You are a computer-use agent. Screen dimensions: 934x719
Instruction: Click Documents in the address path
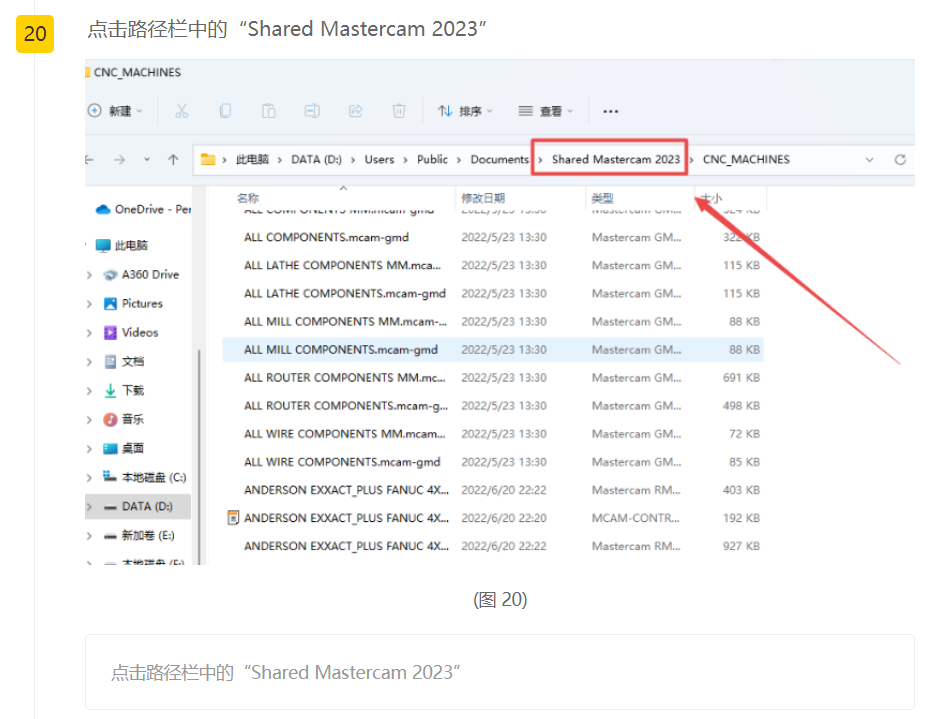[500, 160]
